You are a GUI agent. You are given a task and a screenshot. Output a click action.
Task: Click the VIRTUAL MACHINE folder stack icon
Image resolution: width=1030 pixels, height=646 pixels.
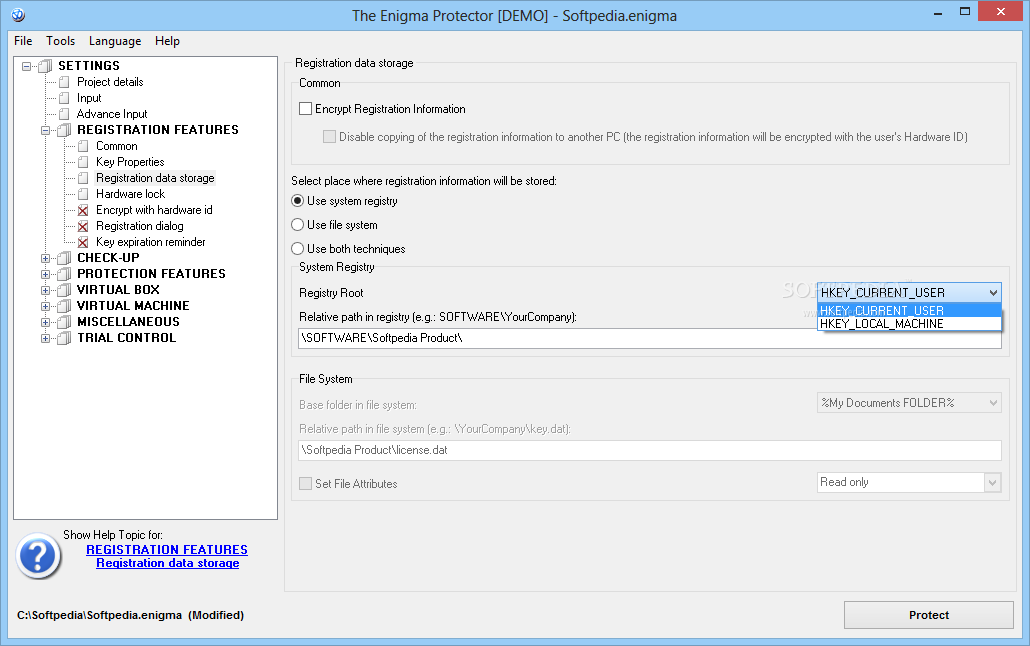click(64, 306)
